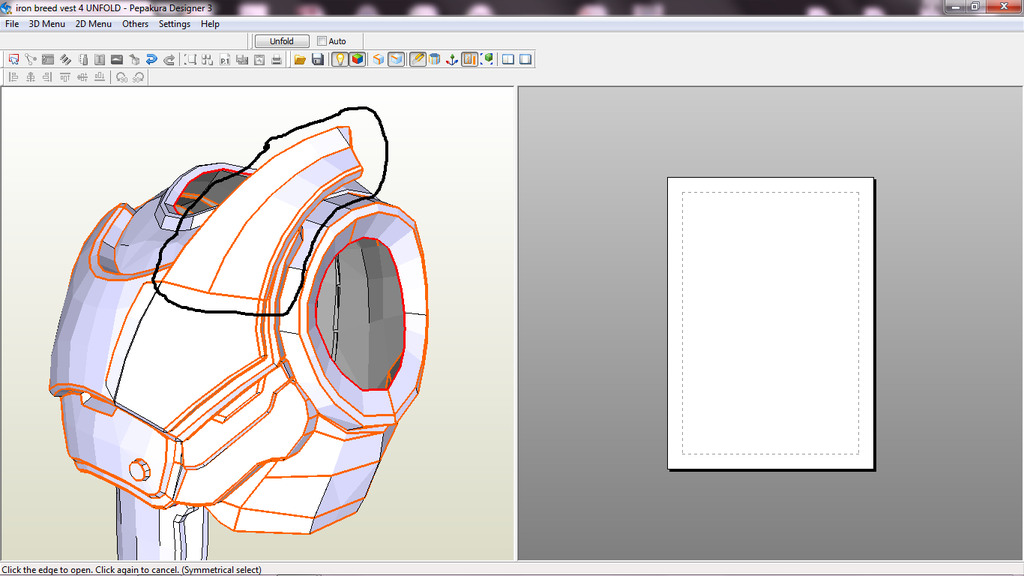The height and width of the screenshot is (576, 1024).
Task: Activate the Input Text tool icon
Action: pyautogui.click(x=100, y=59)
